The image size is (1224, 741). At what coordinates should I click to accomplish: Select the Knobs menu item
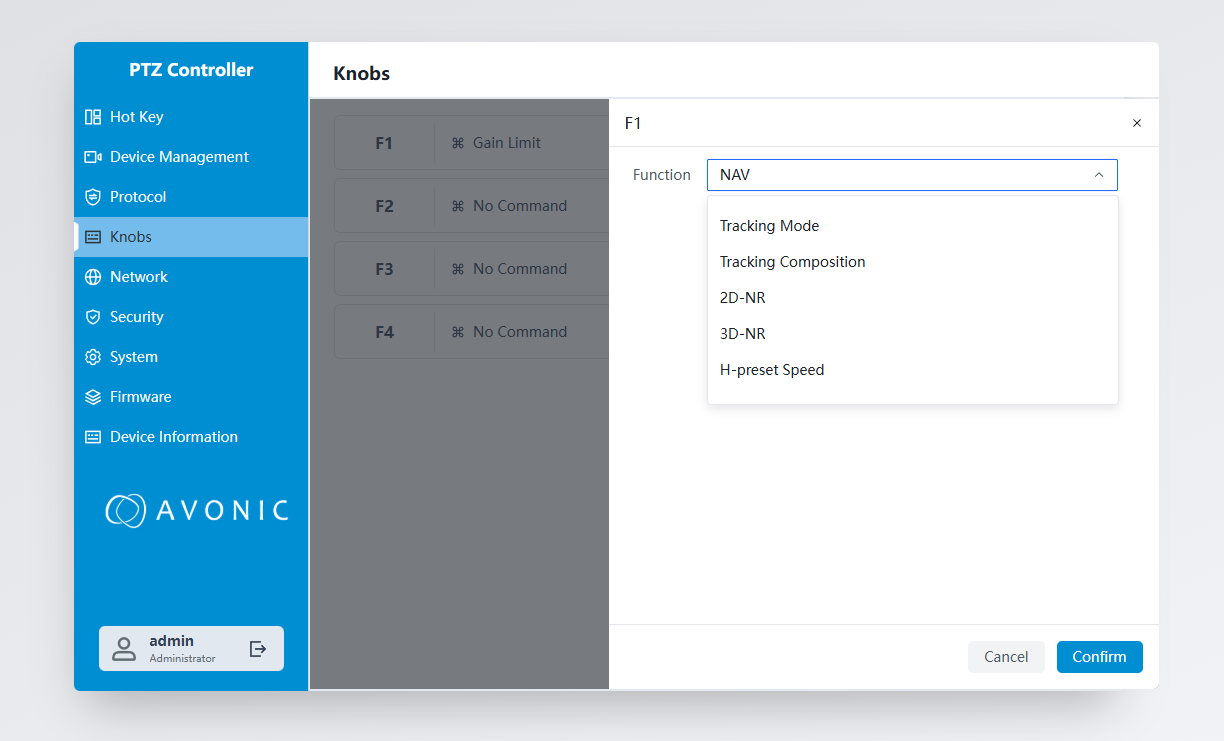(191, 237)
